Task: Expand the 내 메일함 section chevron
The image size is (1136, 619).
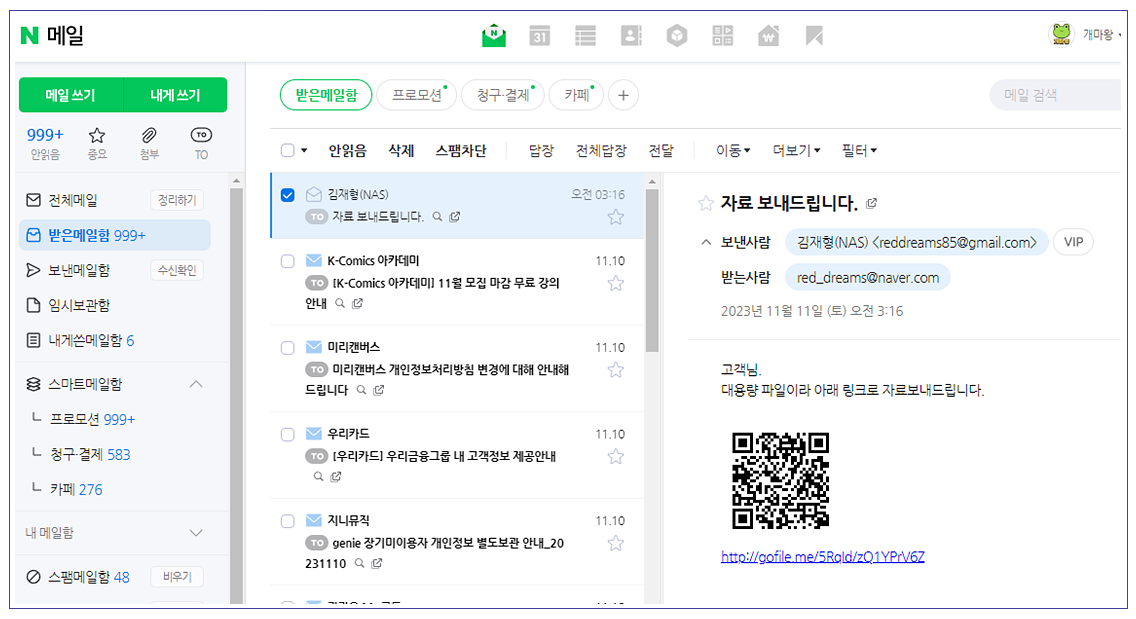Action: point(196,533)
